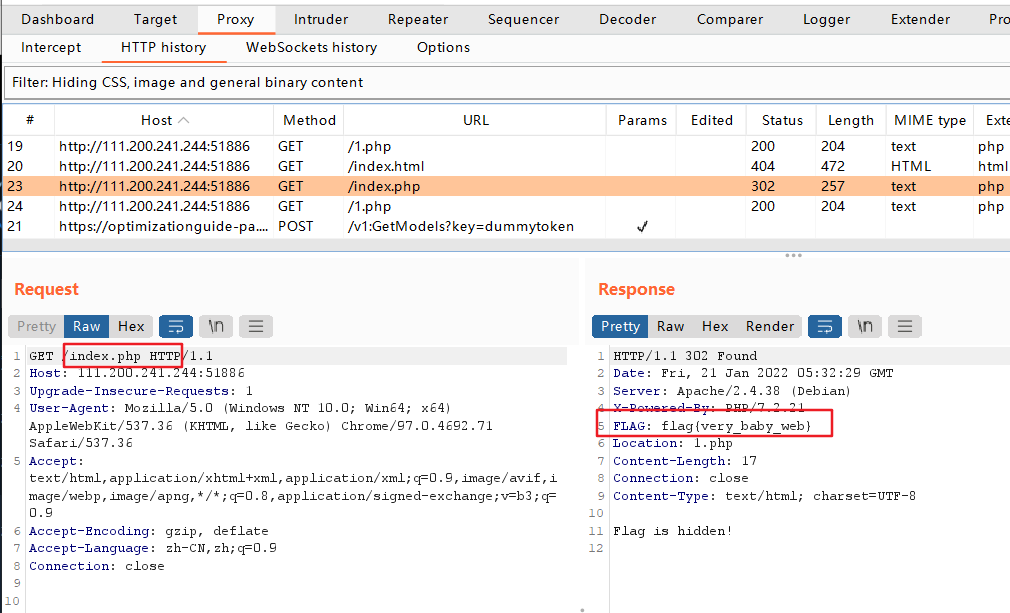
Task: Open the Request panel hamburger menu
Action: 256,326
